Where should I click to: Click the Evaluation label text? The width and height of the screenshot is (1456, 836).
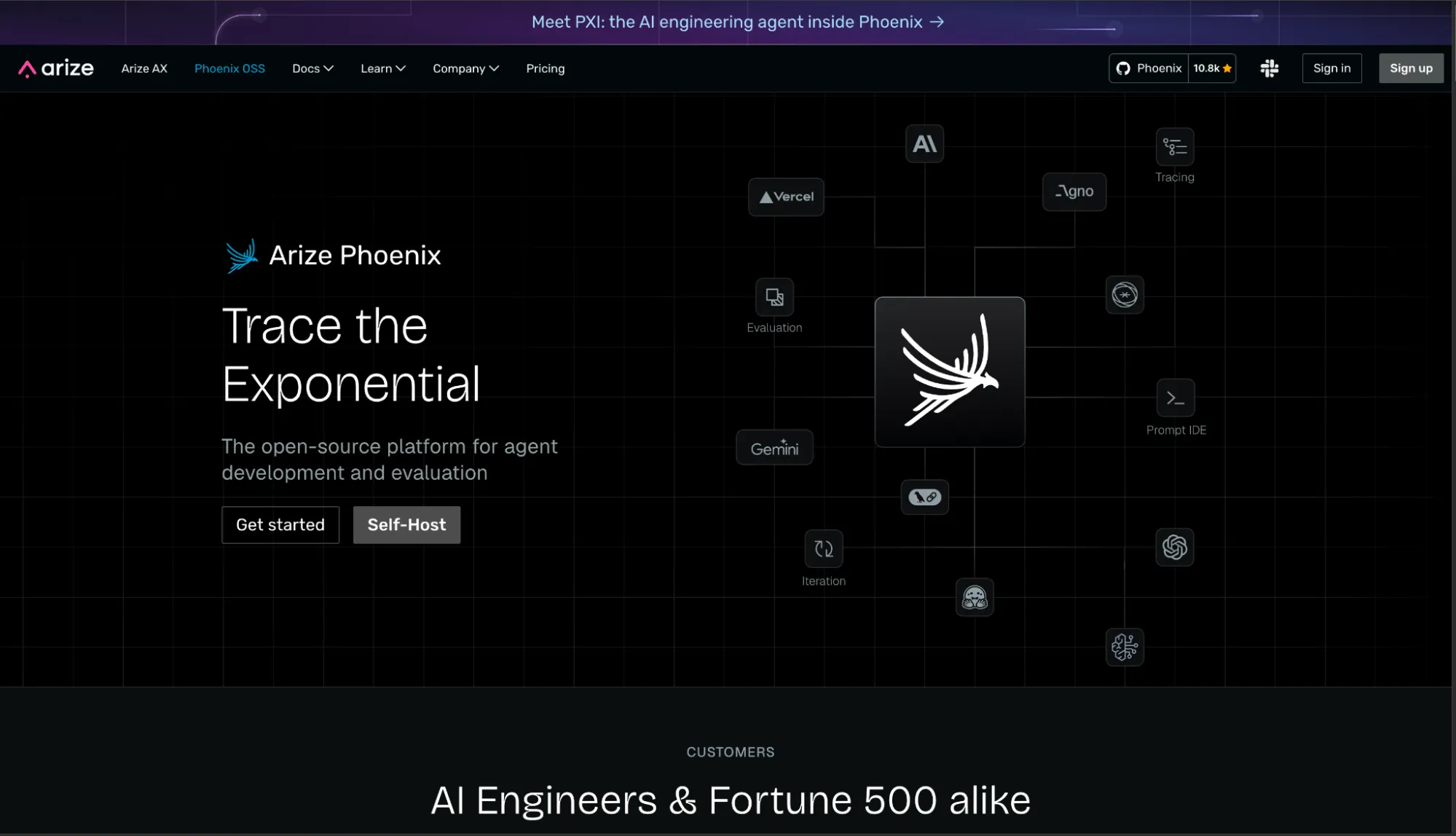click(774, 328)
